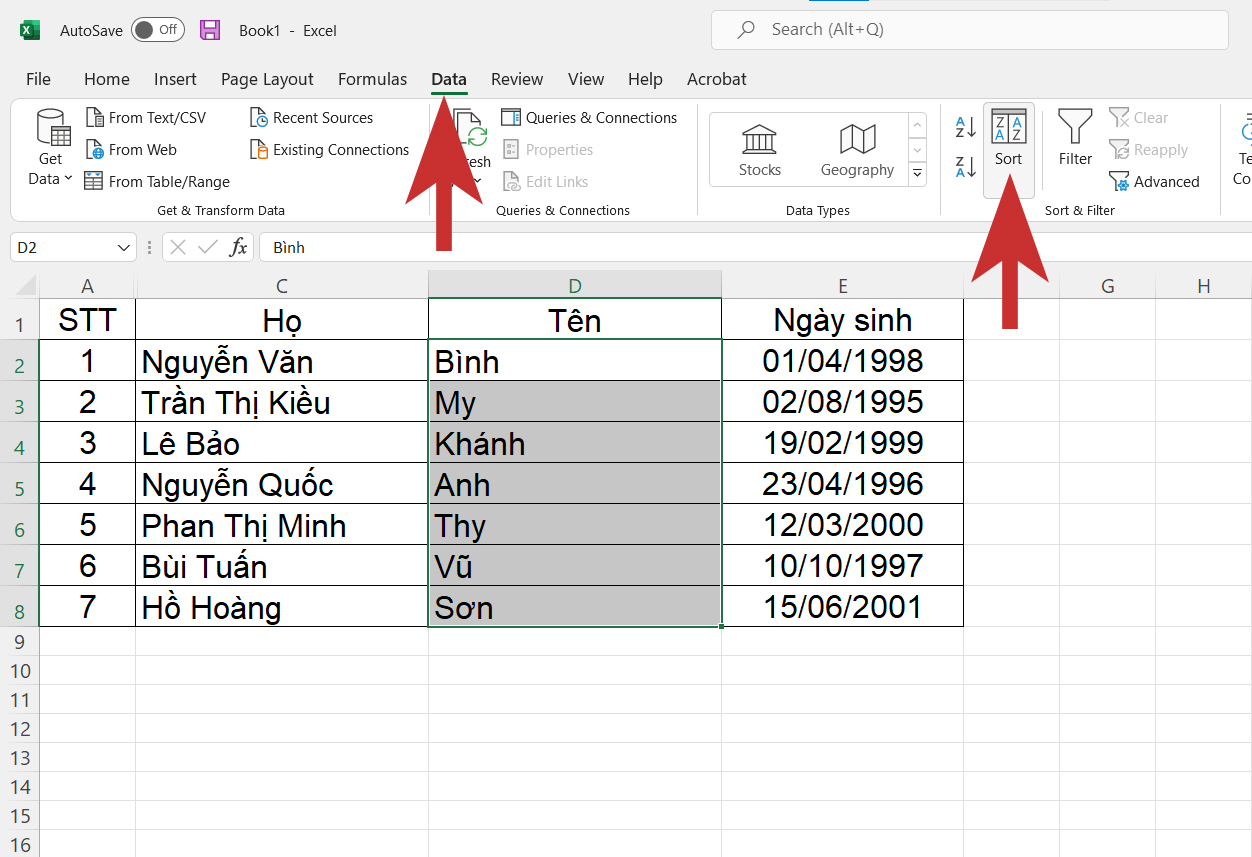Switch to the View tab

(586, 79)
